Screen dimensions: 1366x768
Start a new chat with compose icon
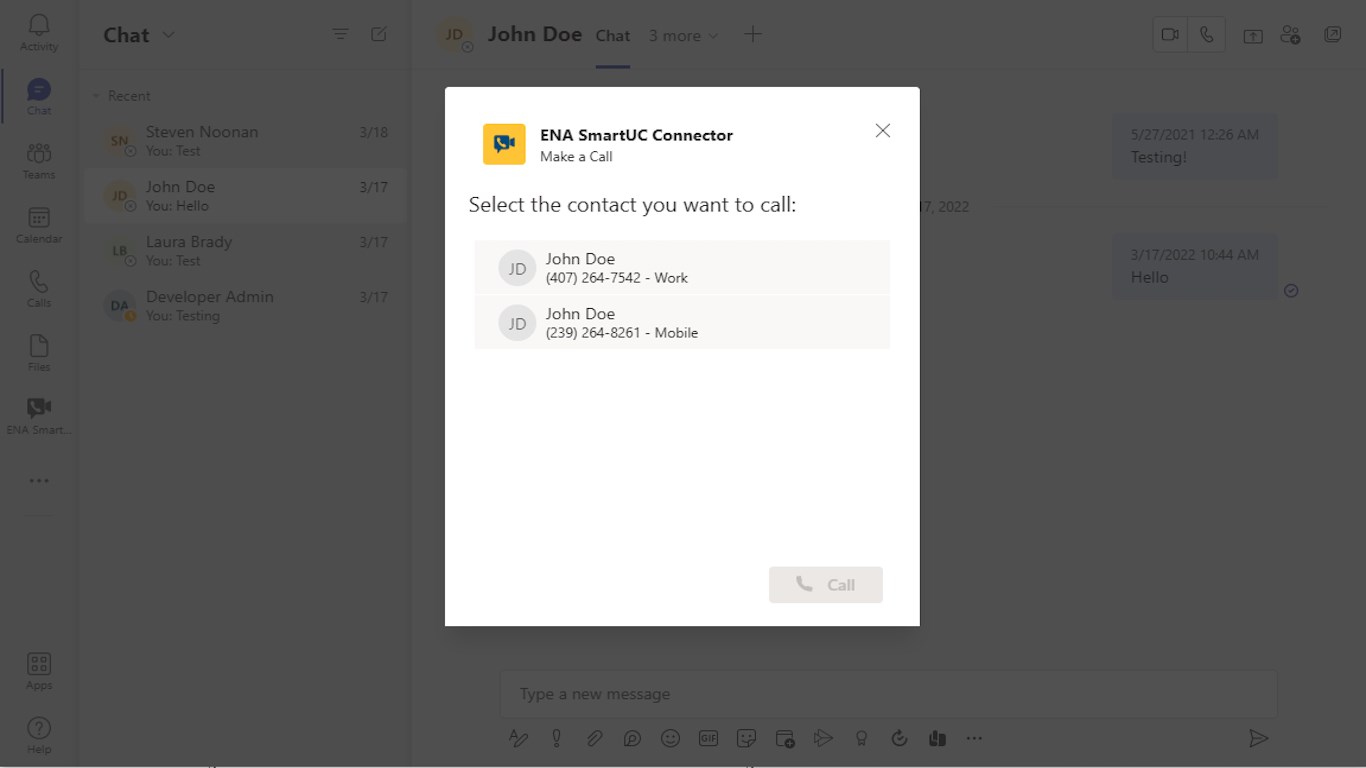coord(379,34)
